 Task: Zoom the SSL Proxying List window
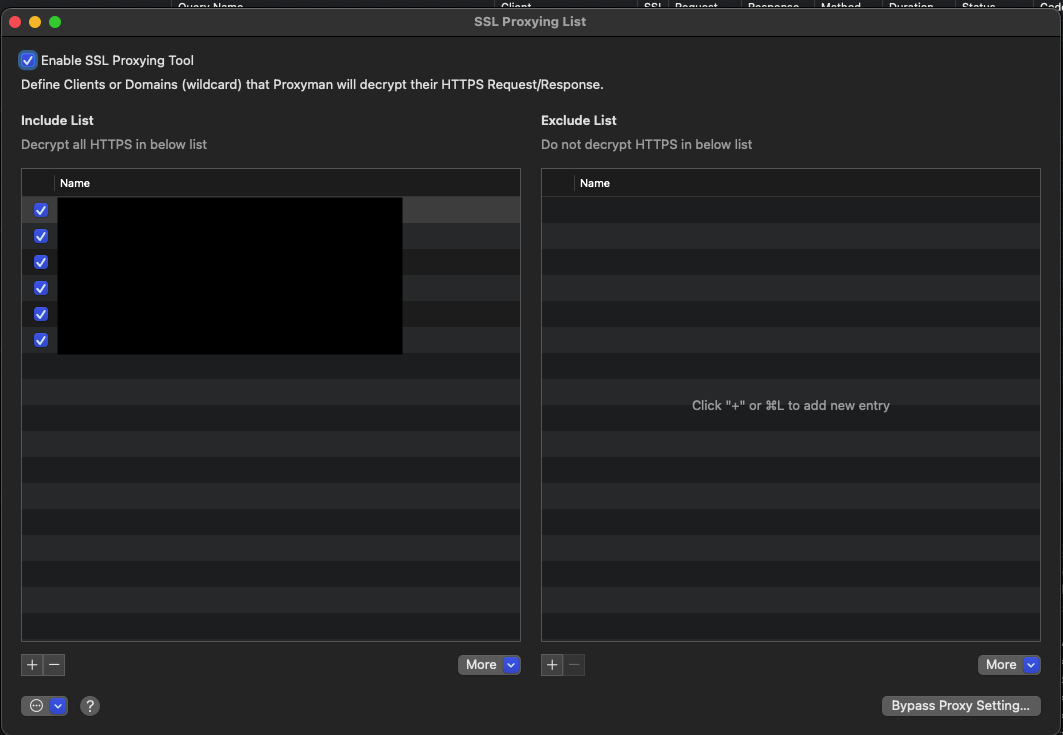pyautogui.click(x=55, y=22)
